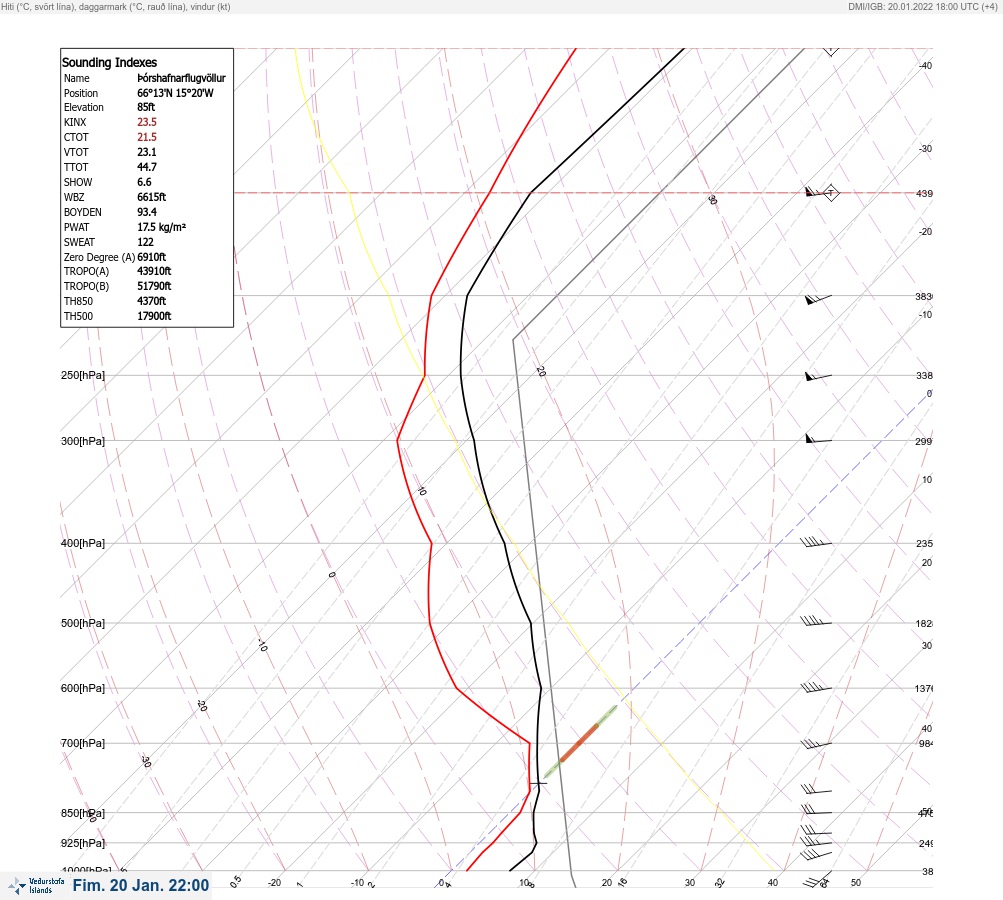Image resolution: width=1003 pixels, height=900 pixels.
Task: Click the position value 66°13'N 15°20'W
Action: coord(175,93)
